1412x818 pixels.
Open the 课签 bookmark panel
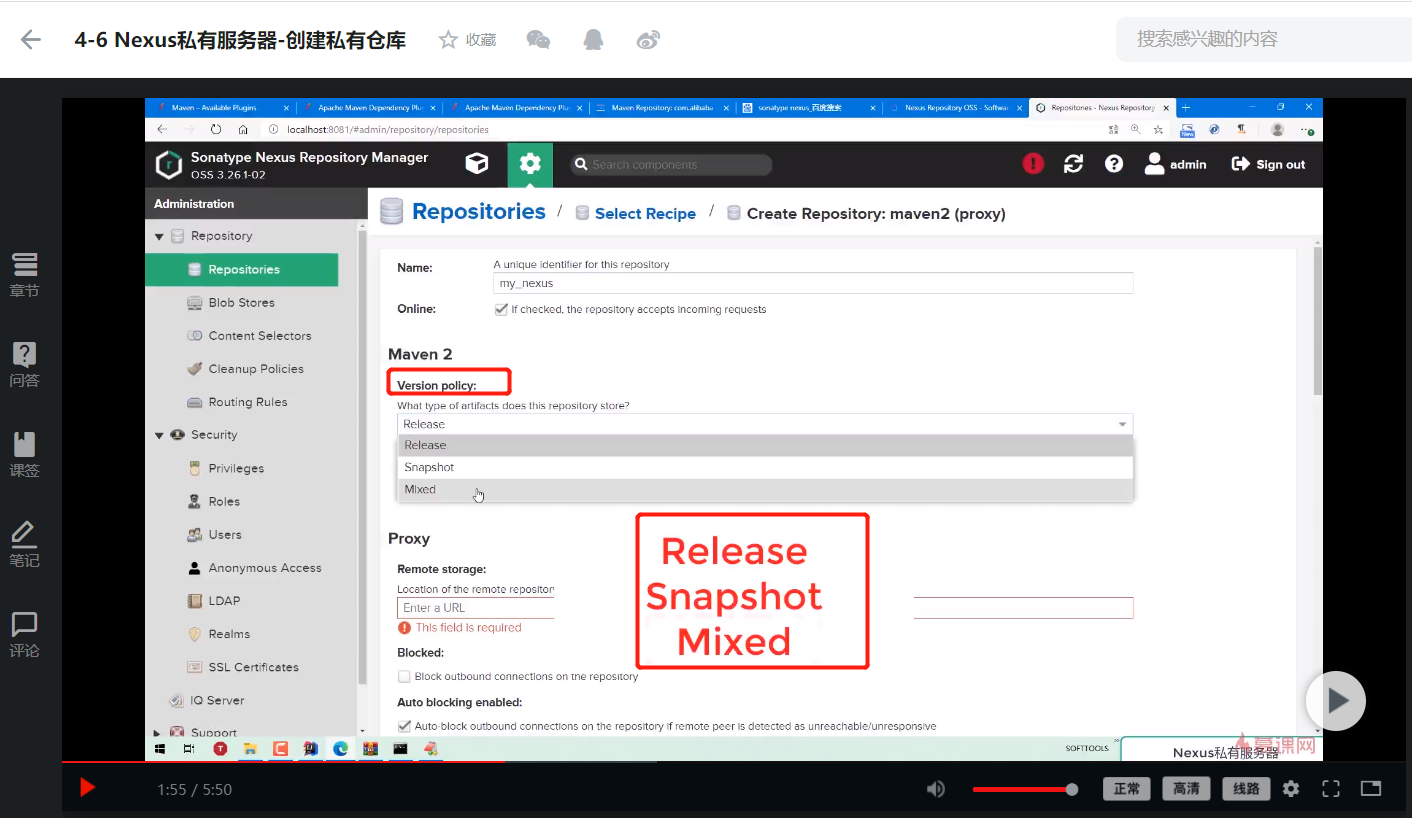click(x=25, y=455)
